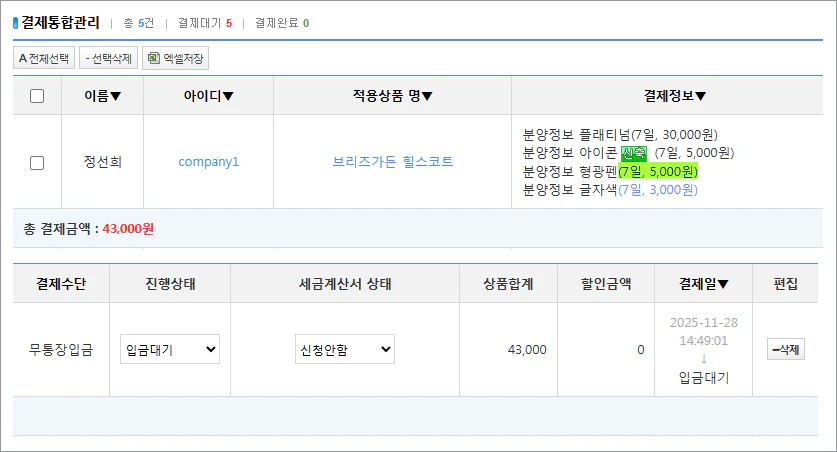Click the 결제수단 column header
The width and height of the screenshot is (837, 452).
click(61, 284)
